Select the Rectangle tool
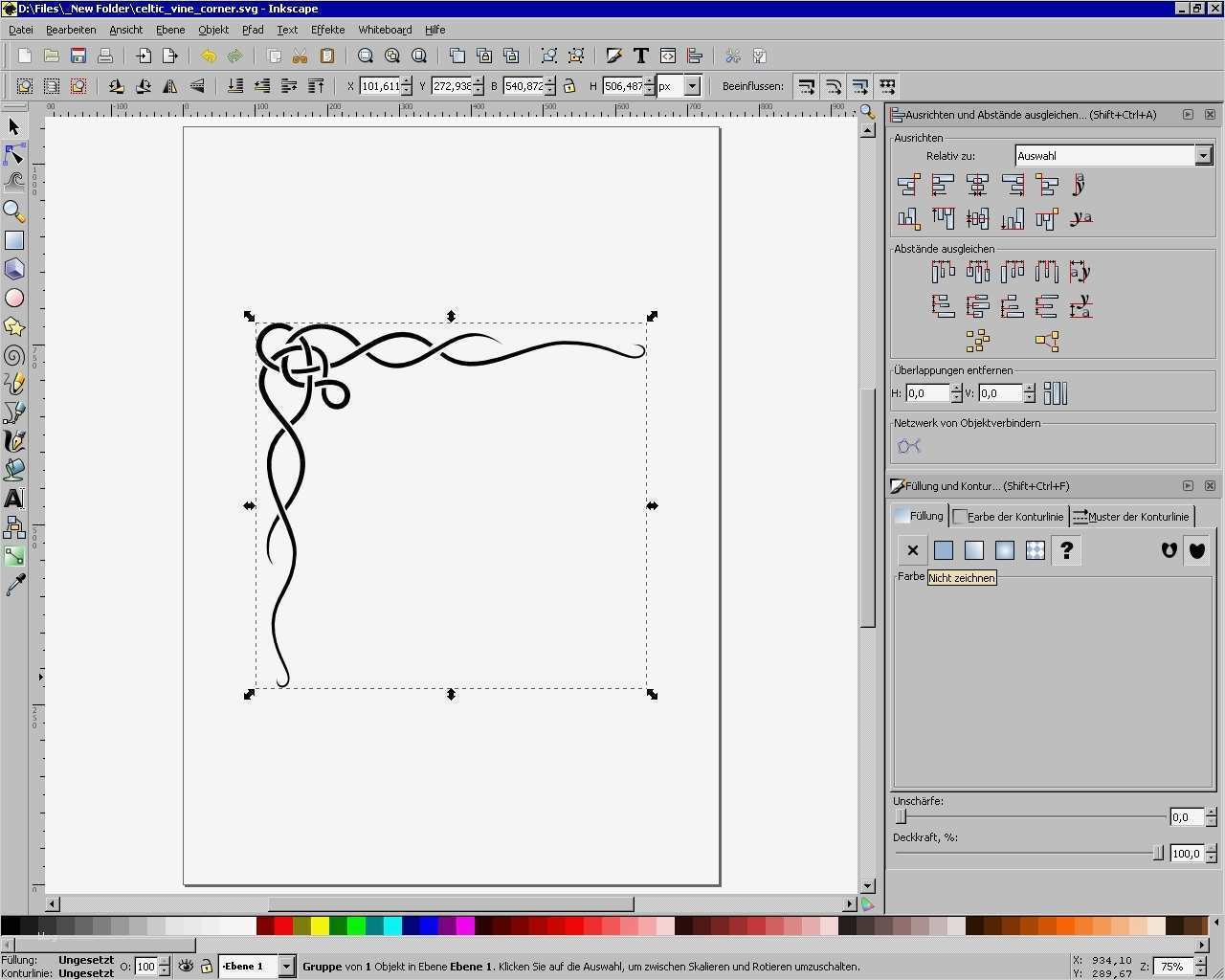The height and width of the screenshot is (980, 1225). click(14, 240)
